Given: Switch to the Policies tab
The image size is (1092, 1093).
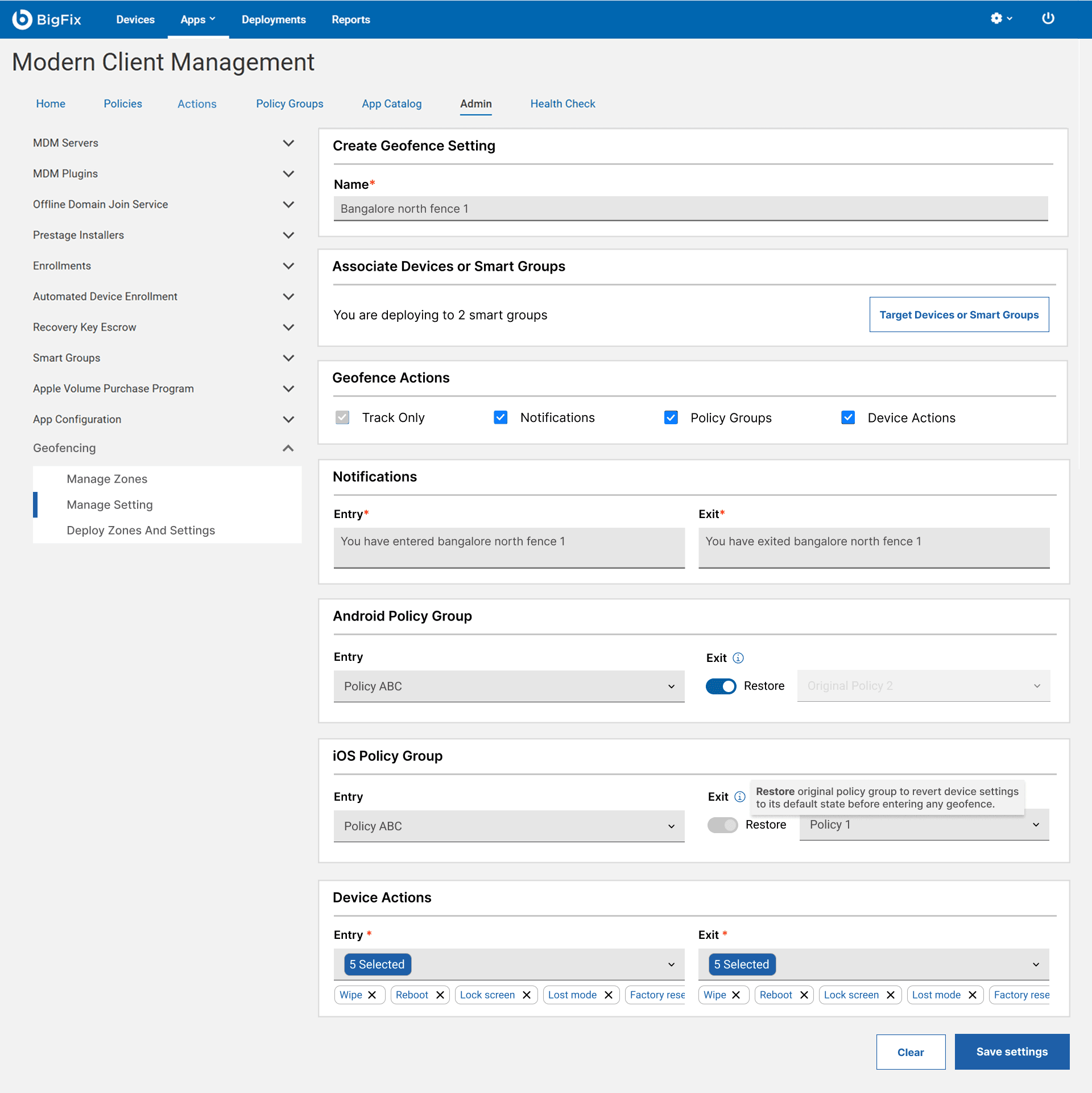Looking at the screenshot, I should tap(123, 103).
